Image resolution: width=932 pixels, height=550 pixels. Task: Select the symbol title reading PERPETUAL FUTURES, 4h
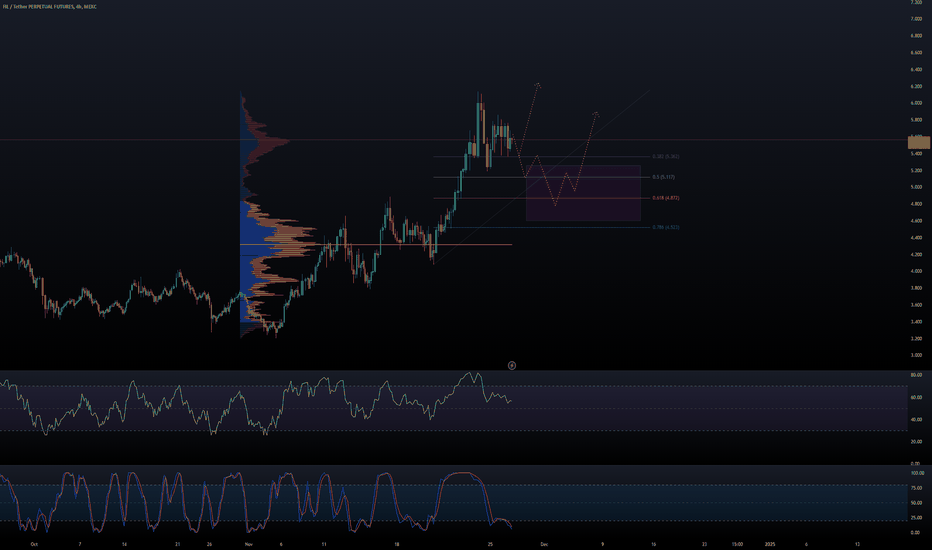point(52,7)
